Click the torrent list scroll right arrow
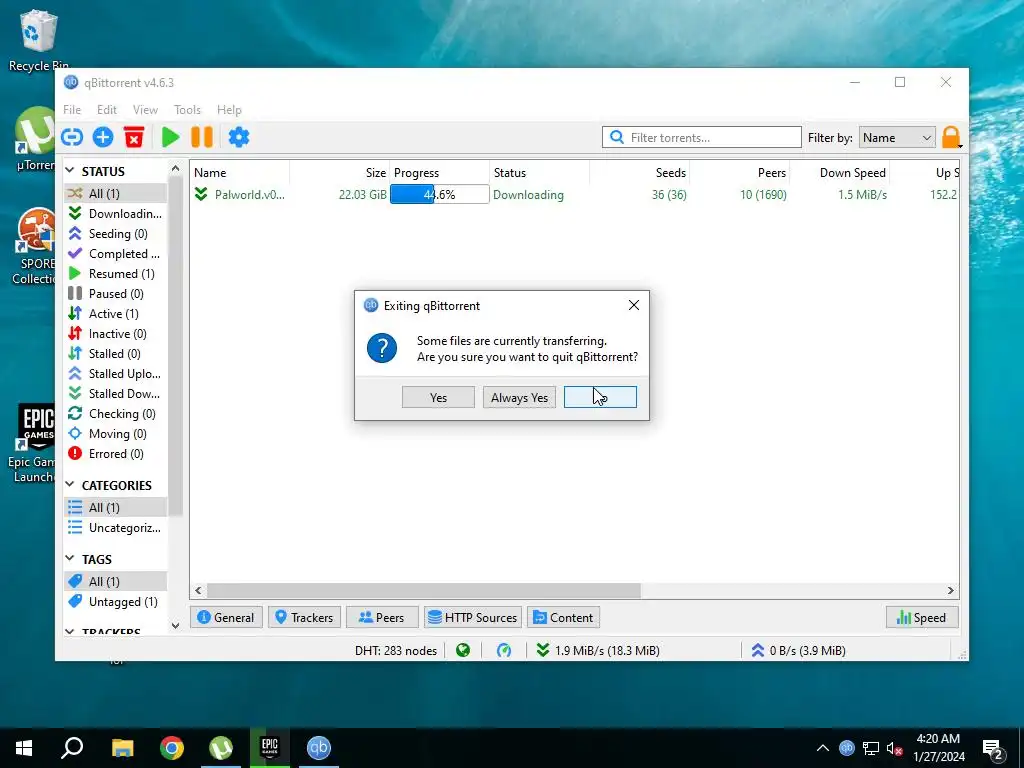Viewport: 1024px width, 768px height. click(x=951, y=590)
